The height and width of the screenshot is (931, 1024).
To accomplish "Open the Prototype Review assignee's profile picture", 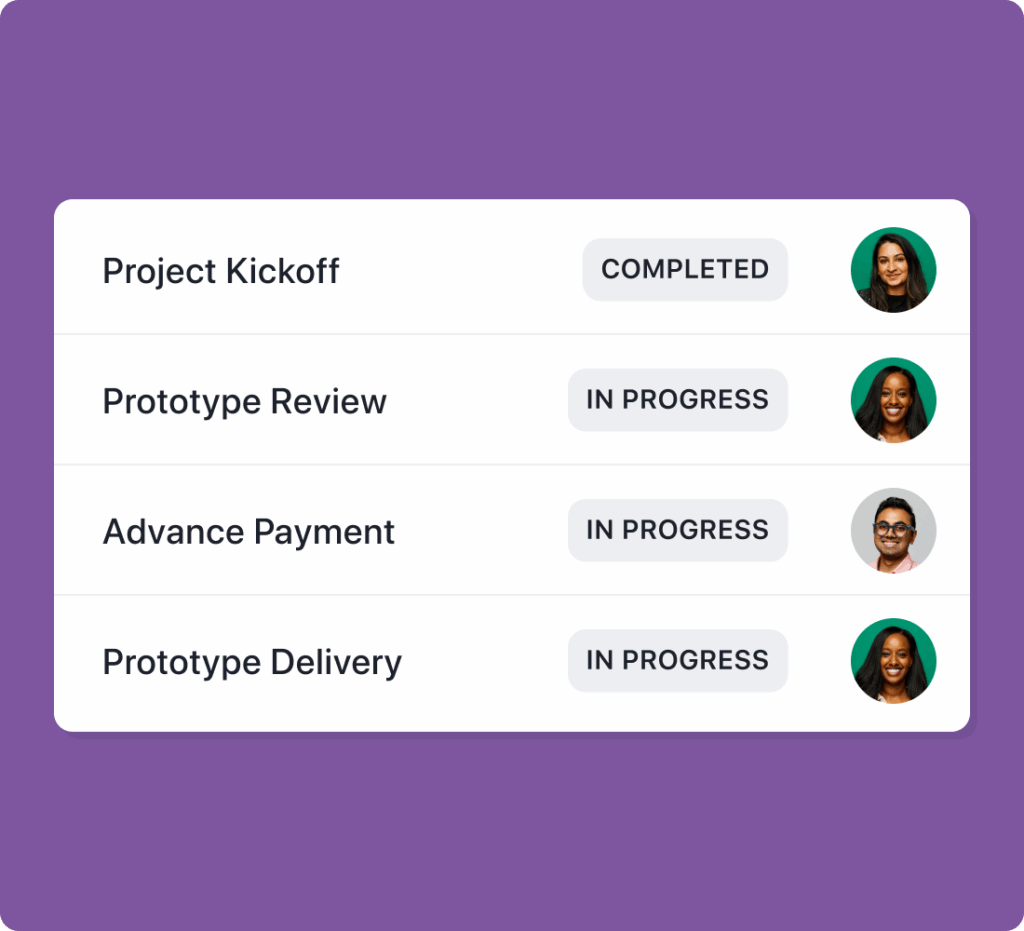I will pyautogui.click(x=893, y=399).
